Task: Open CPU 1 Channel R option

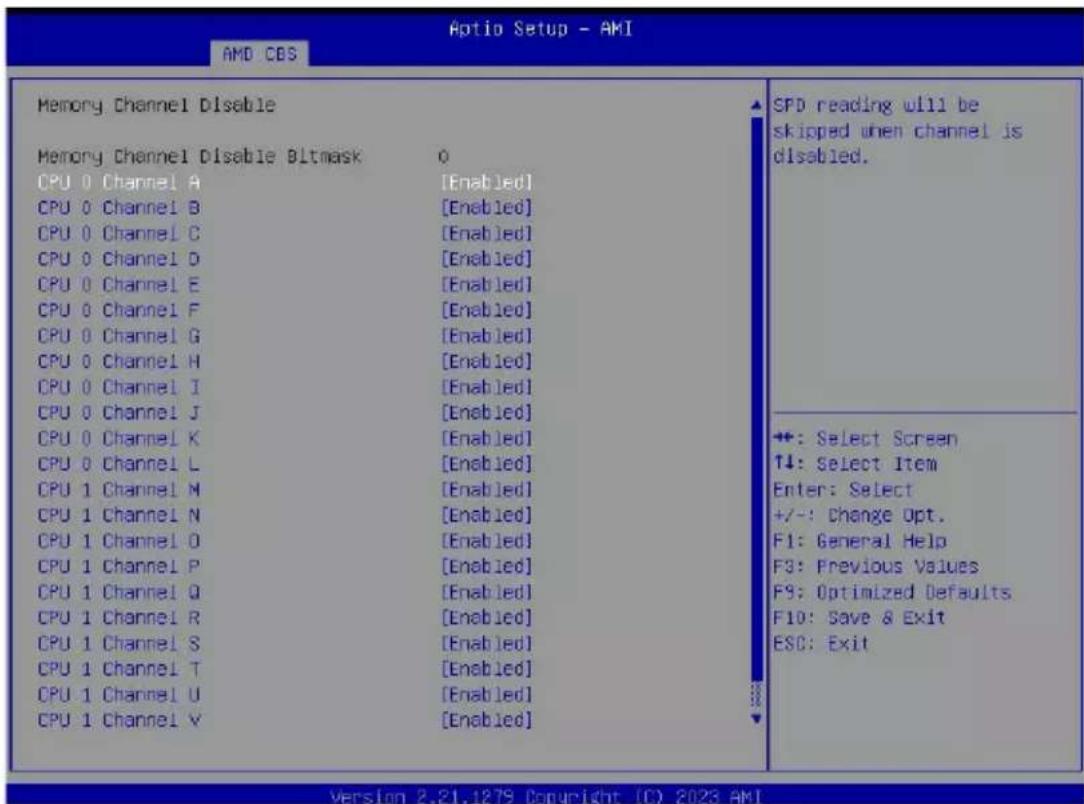Action: 285,617
